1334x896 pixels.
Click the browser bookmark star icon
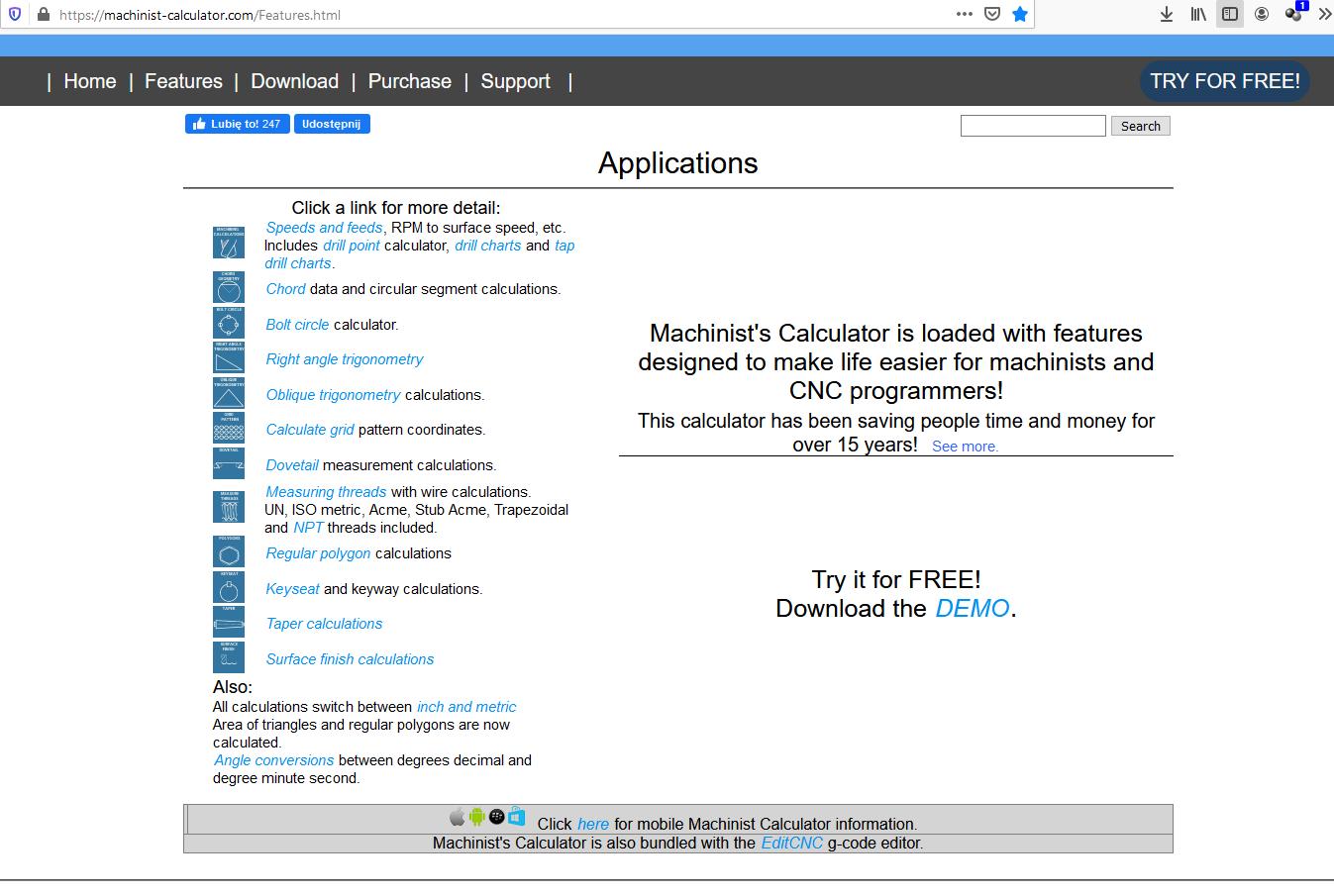click(x=1020, y=14)
